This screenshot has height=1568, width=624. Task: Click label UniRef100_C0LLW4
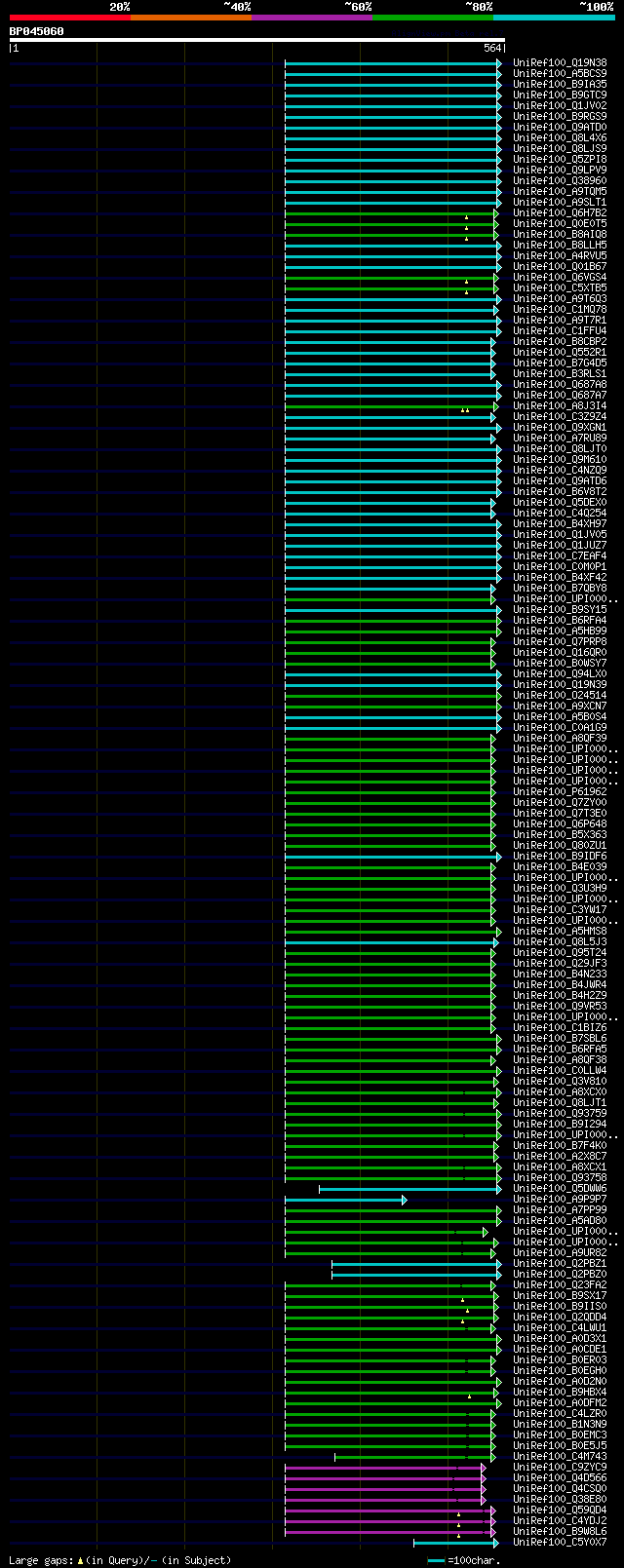pos(560,1071)
